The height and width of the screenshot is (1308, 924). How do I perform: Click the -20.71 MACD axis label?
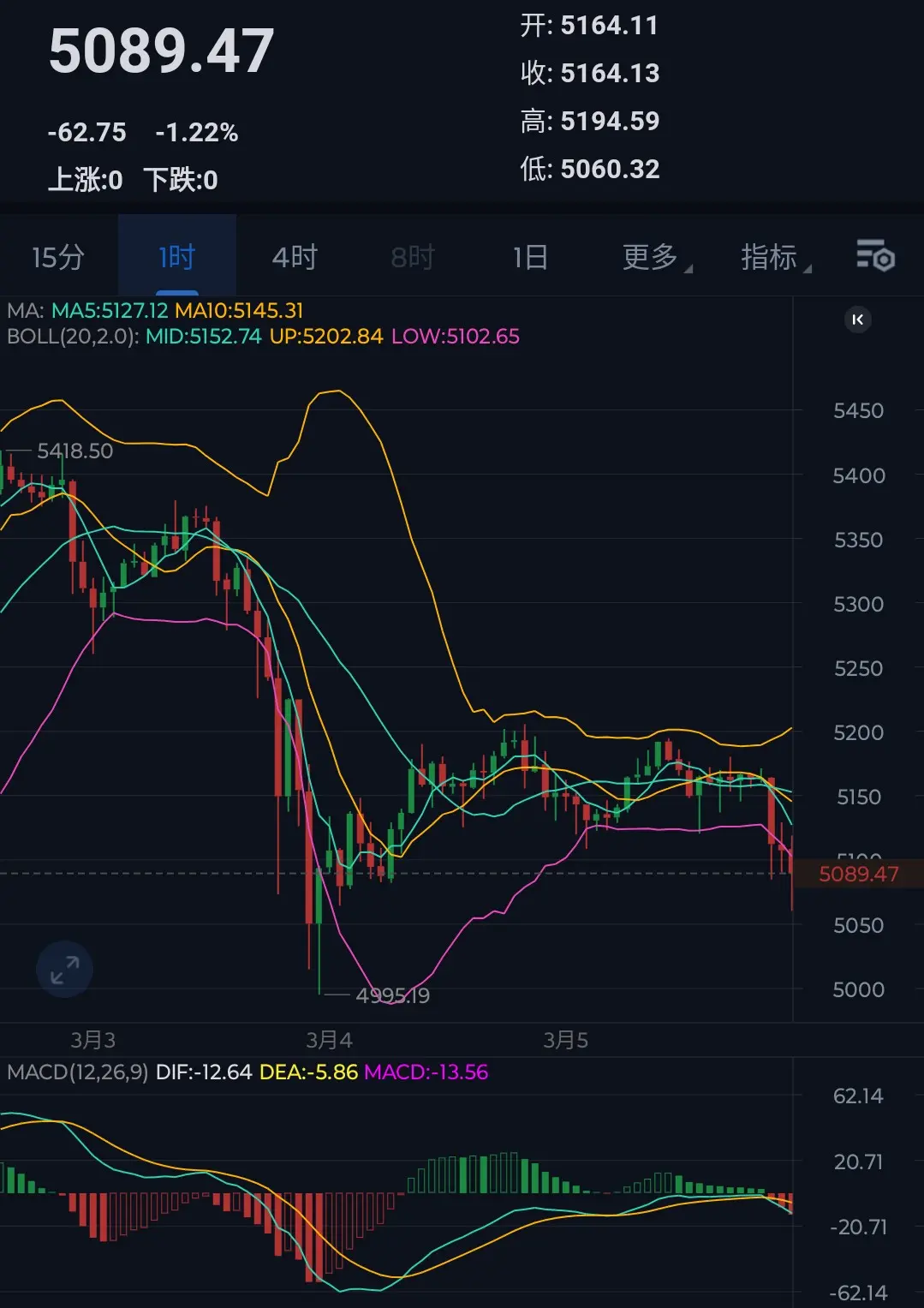pyautogui.click(x=858, y=1227)
